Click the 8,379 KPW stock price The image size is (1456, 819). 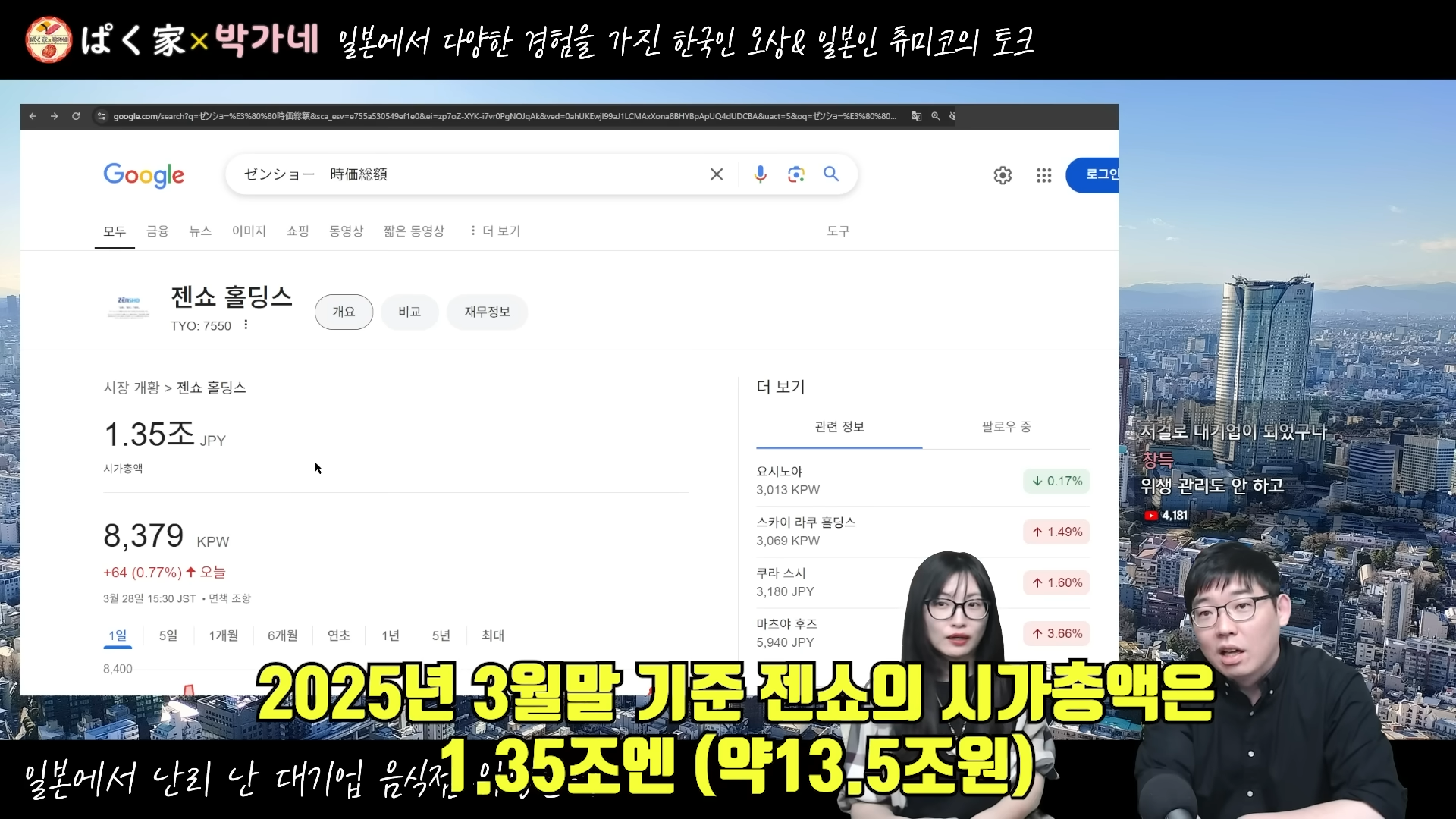click(x=166, y=536)
